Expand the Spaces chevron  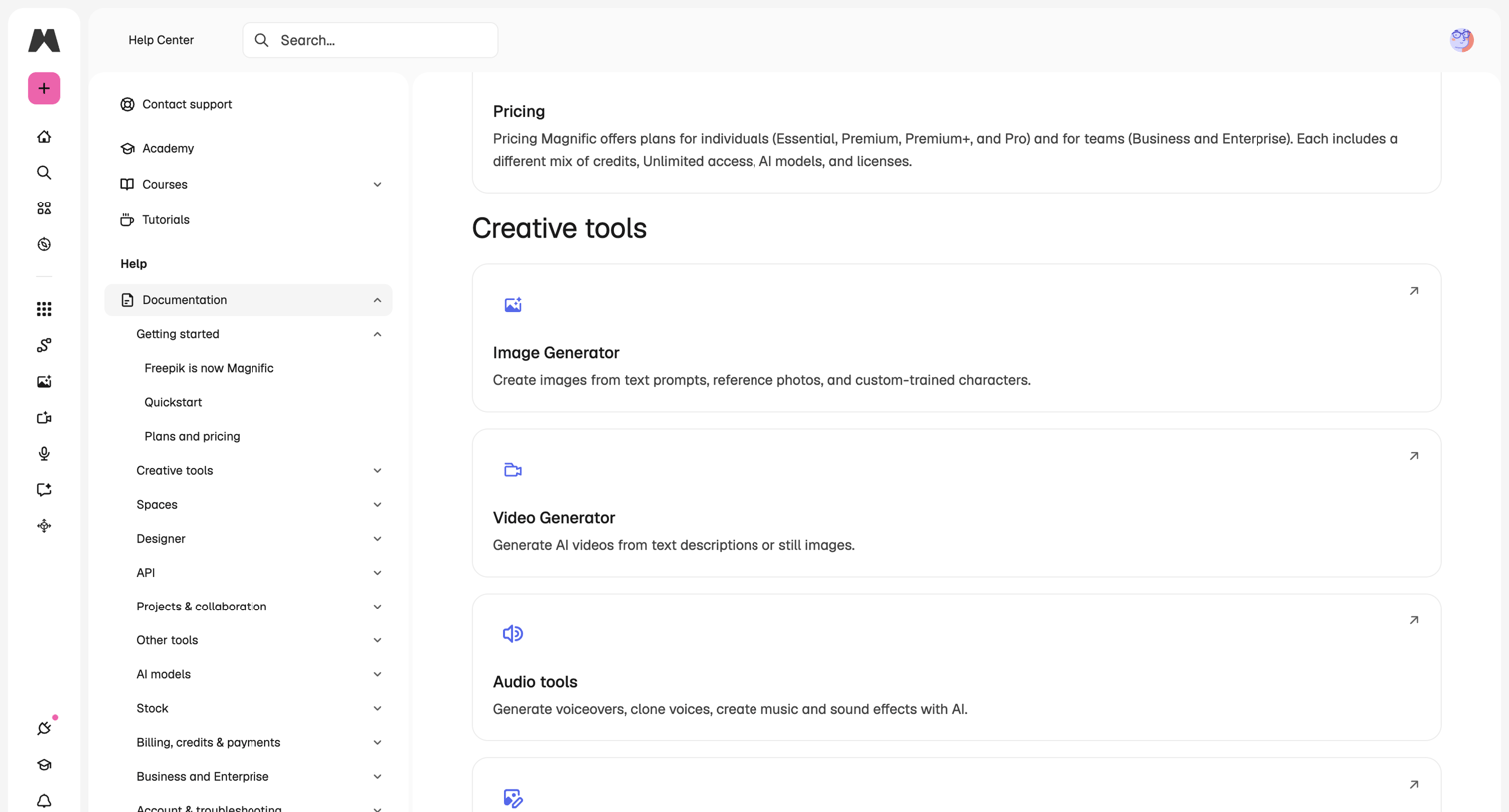click(377, 505)
